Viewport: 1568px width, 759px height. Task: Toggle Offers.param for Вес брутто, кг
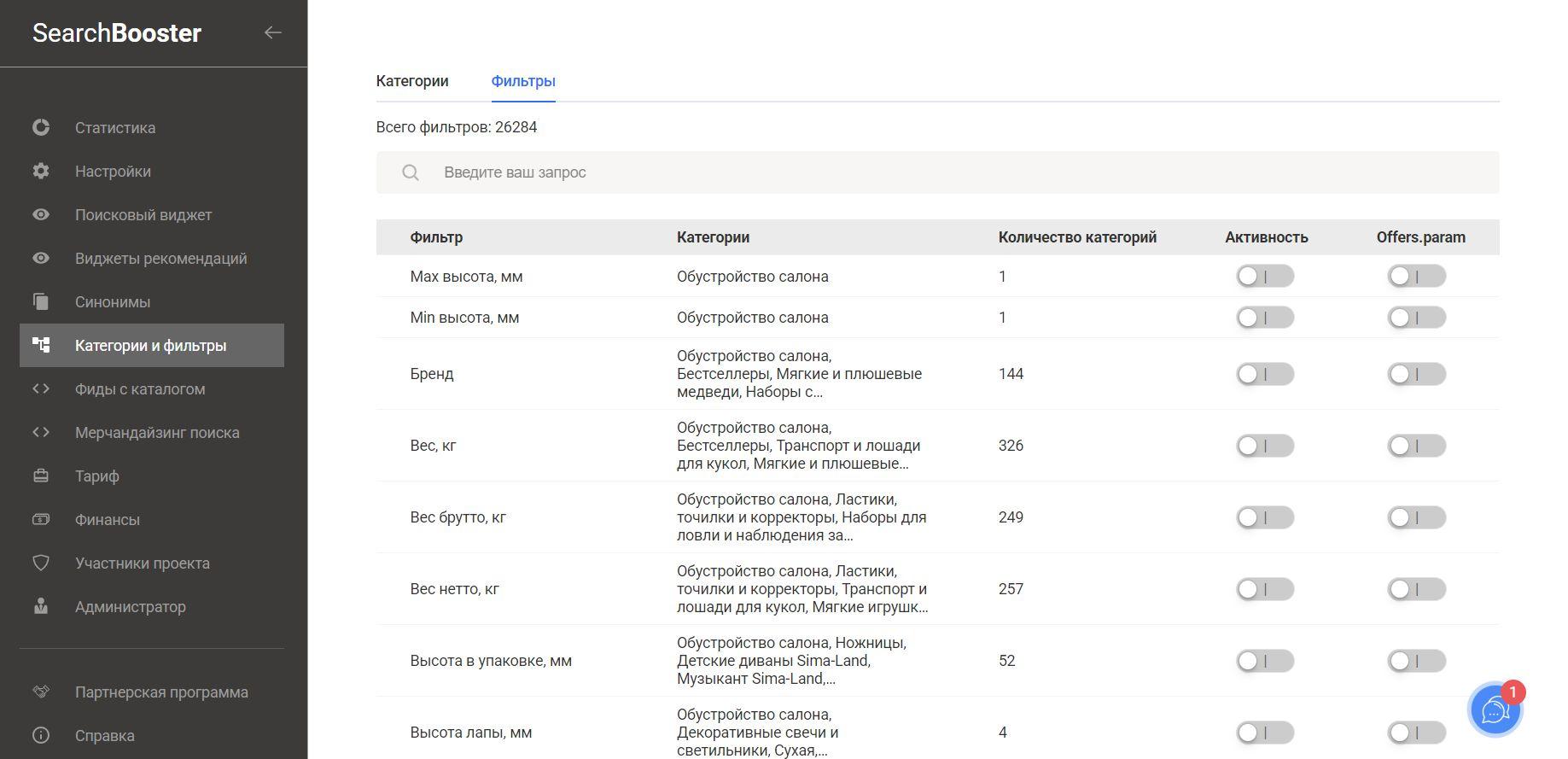pyautogui.click(x=1417, y=517)
